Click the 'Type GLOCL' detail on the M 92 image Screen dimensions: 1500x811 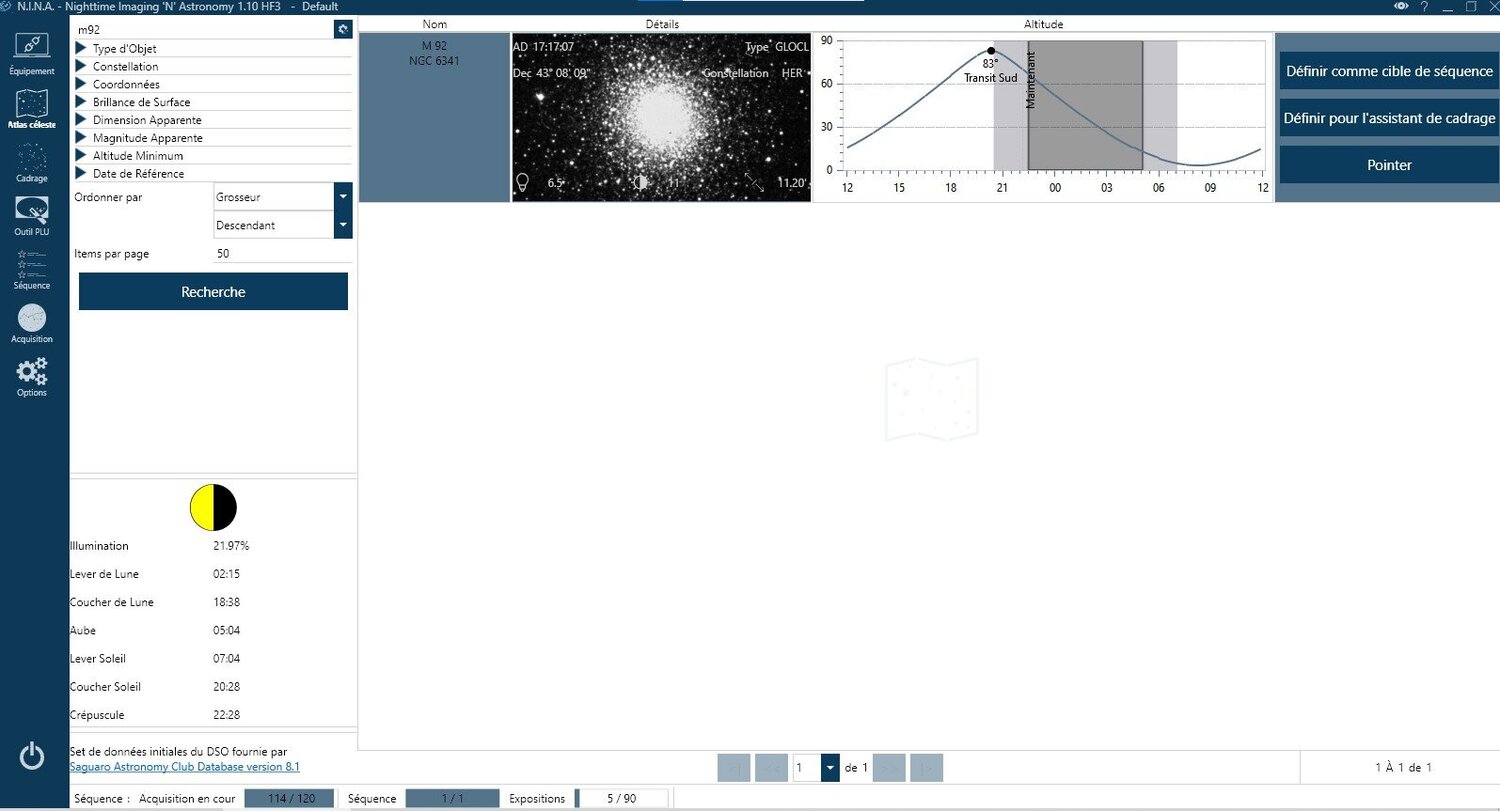tap(777, 47)
